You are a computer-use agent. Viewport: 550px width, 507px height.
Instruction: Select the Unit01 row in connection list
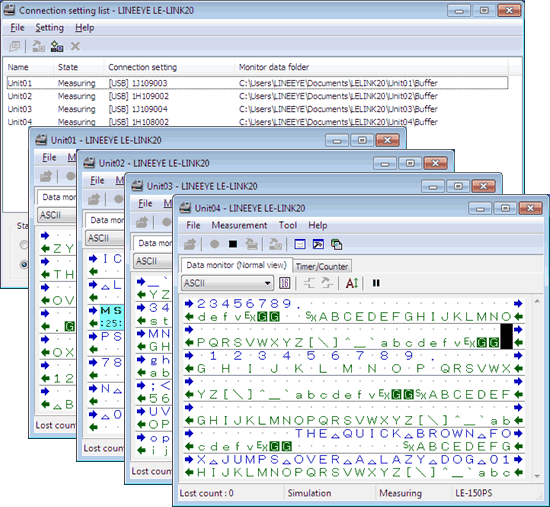point(257,83)
